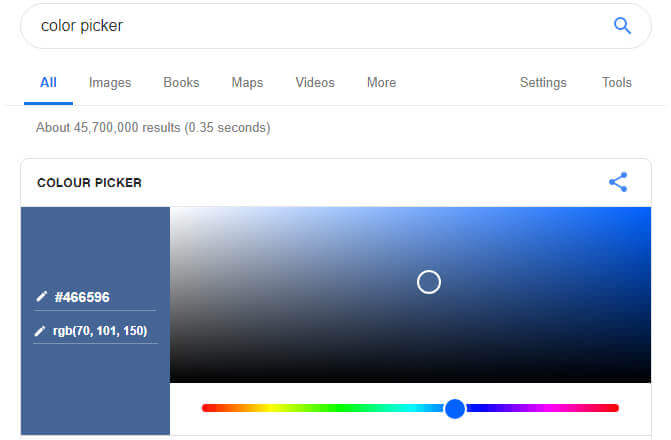671x440 pixels.
Task: Edit the rgb(70, 101, 150) value
Action: click(x=100, y=331)
